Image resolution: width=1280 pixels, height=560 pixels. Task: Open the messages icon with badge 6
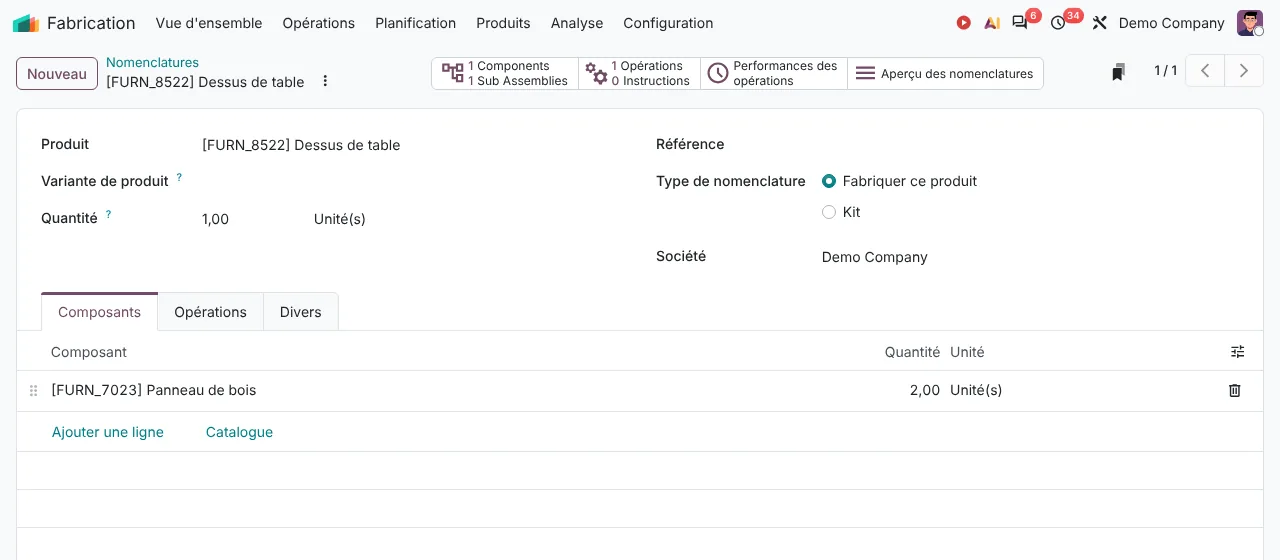pyautogui.click(x=1020, y=23)
